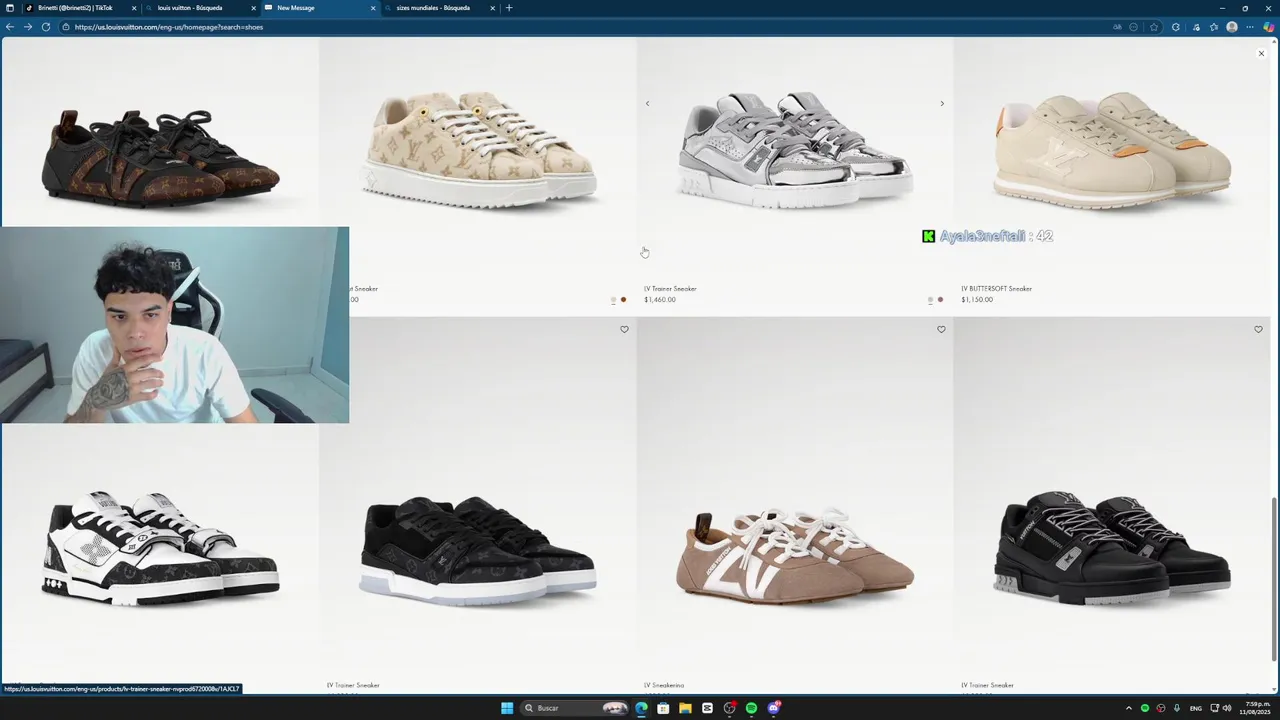The width and height of the screenshot is (1280, 720).
Task: Click the taskbar Buscar search box
Action: click(573, 708)
